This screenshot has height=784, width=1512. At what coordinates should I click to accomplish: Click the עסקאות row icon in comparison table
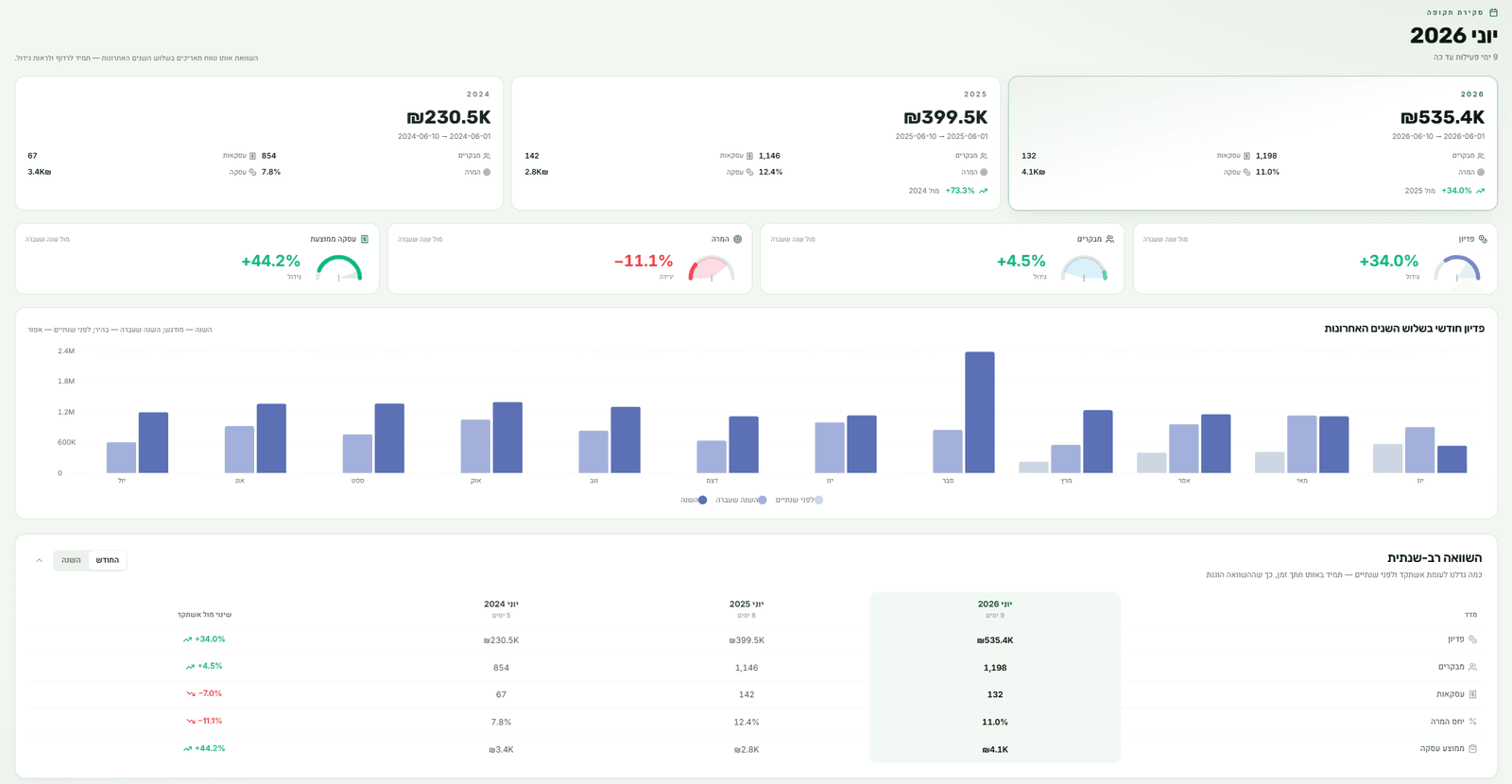click(x=1472, y=694)
